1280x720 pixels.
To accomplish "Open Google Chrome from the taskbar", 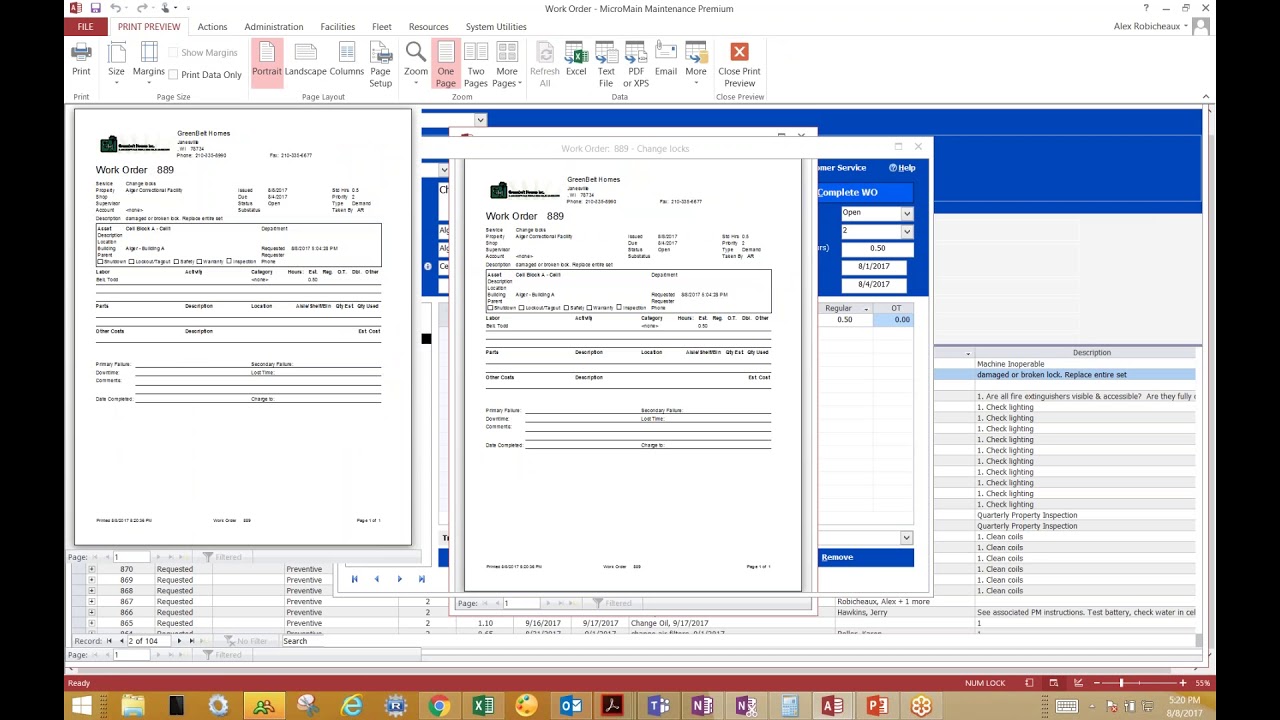I will pos(439,707).
